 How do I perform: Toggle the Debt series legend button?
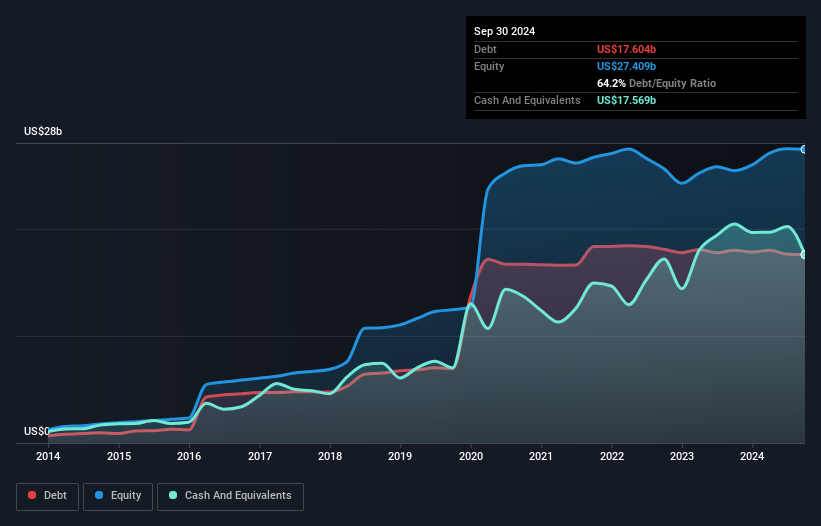[48, 496]
